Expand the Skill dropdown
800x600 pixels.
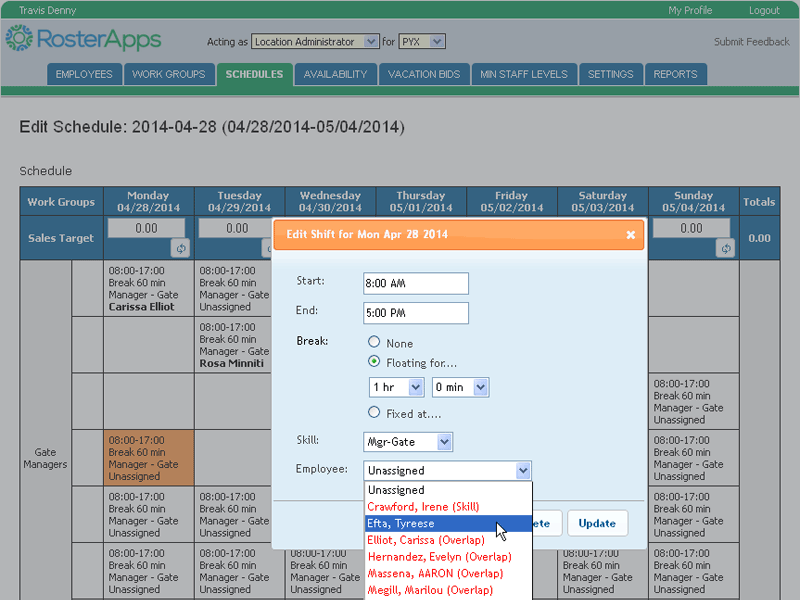coord(408,441)
